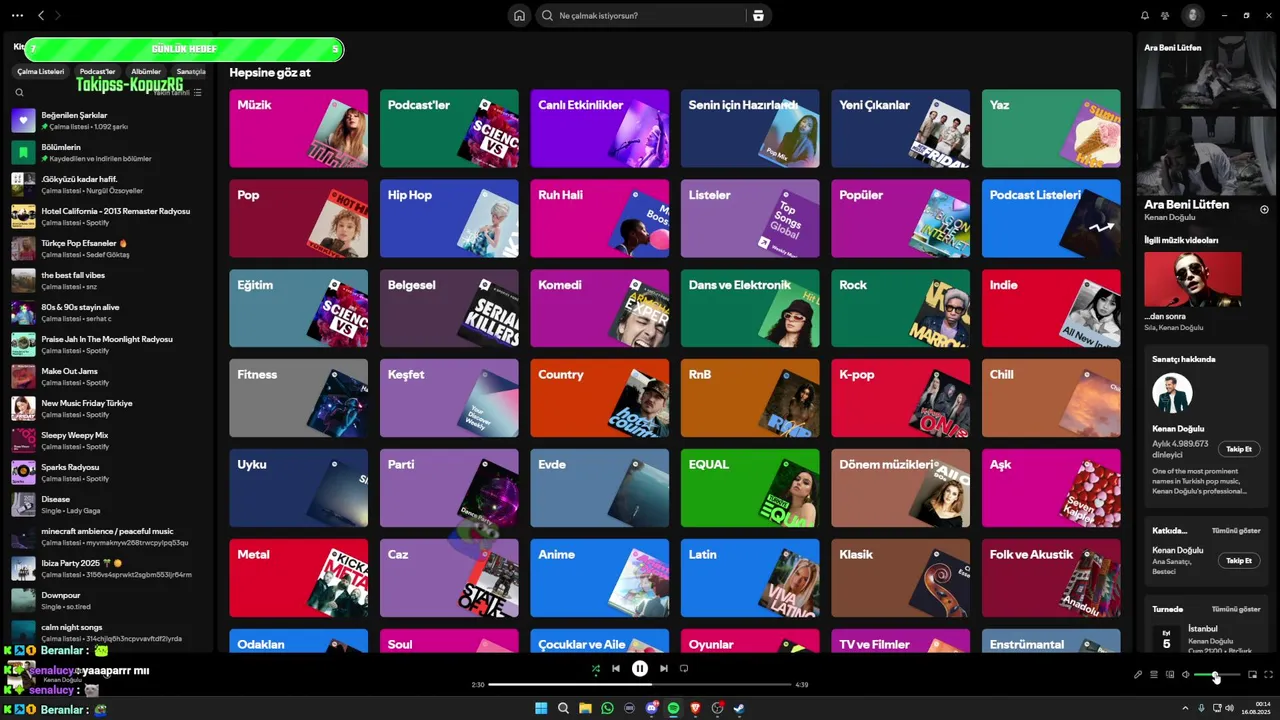Toggle repeat mode

[684, 669]
